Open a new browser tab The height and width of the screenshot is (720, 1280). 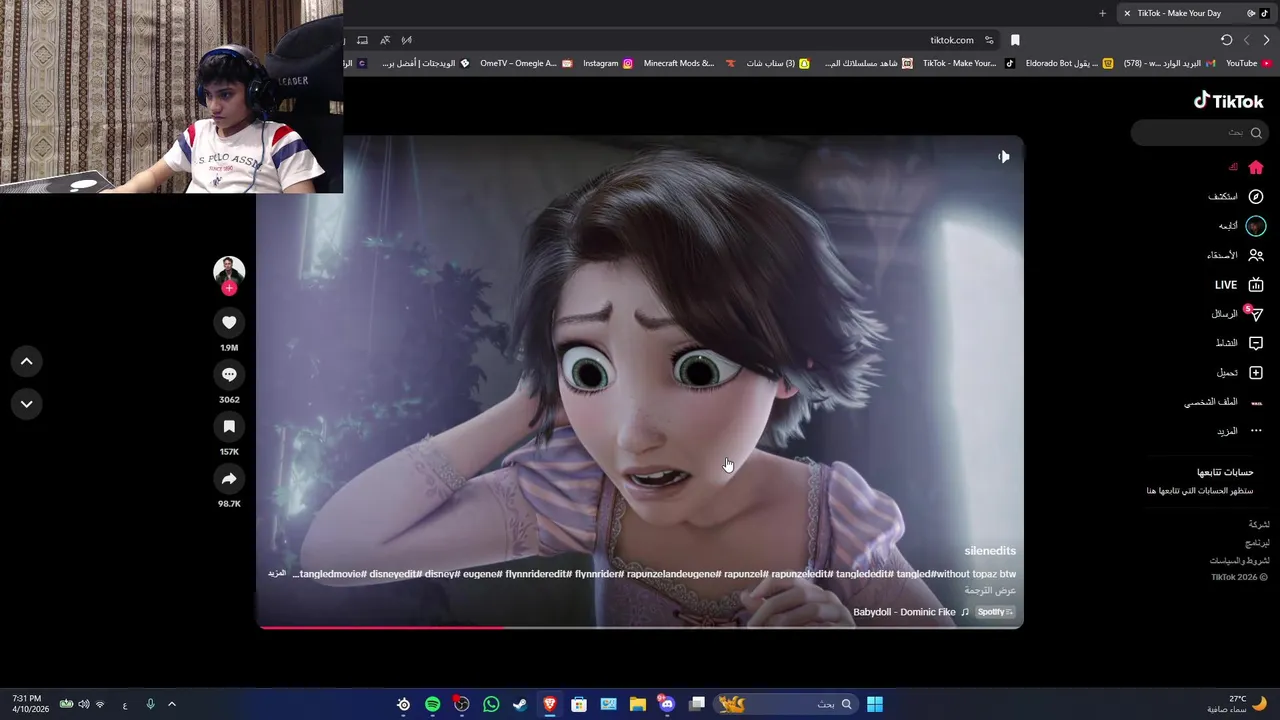[1102, 13]
